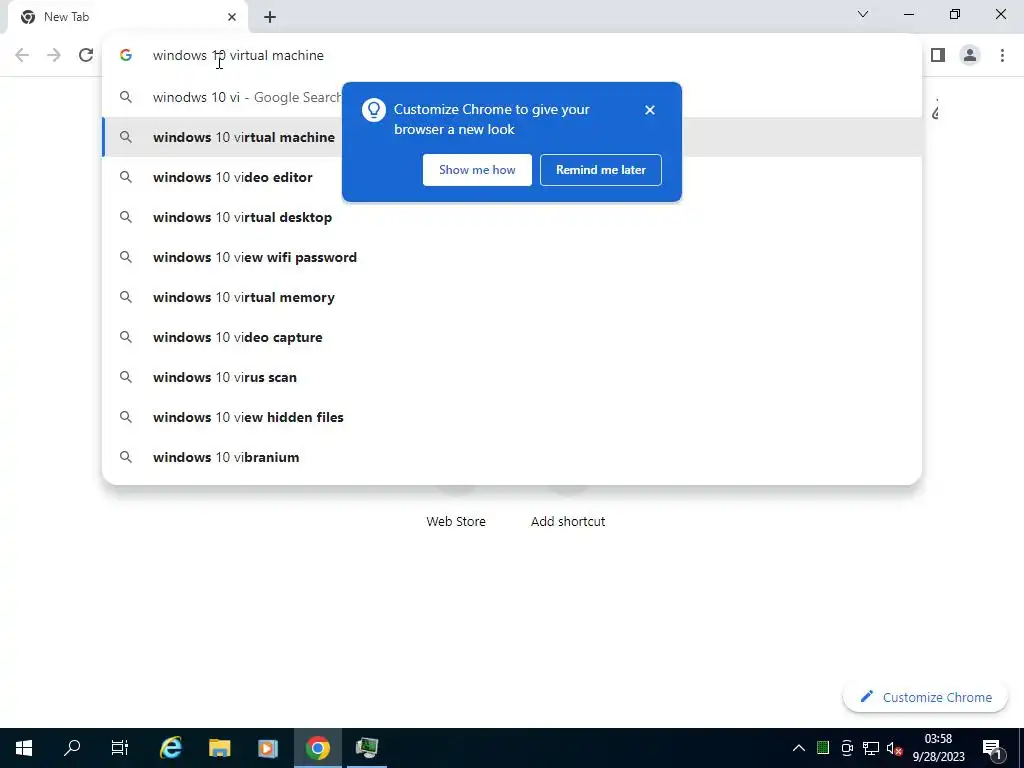Close the New Tab tab
Image resolution: width=1024 pixels, height=768 pixels.
pos(232,17)
